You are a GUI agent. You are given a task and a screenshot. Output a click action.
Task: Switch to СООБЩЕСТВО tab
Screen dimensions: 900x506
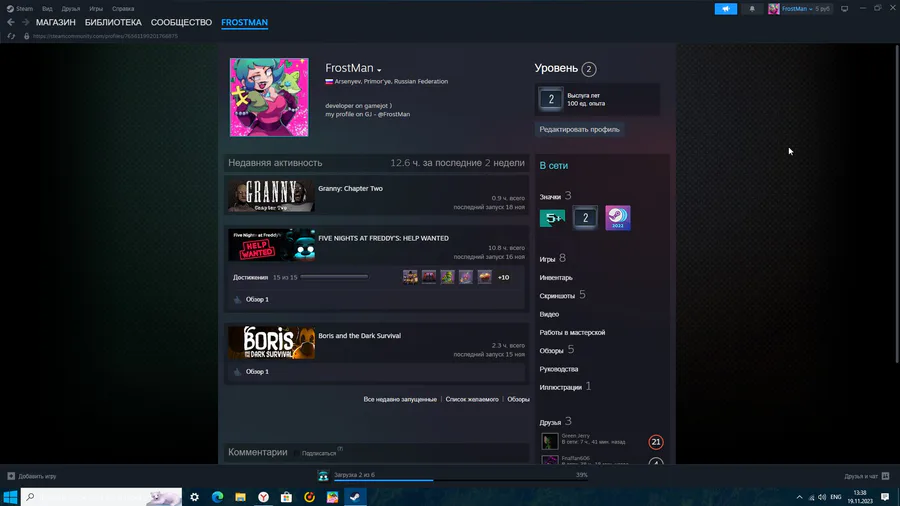coord(181,22)
